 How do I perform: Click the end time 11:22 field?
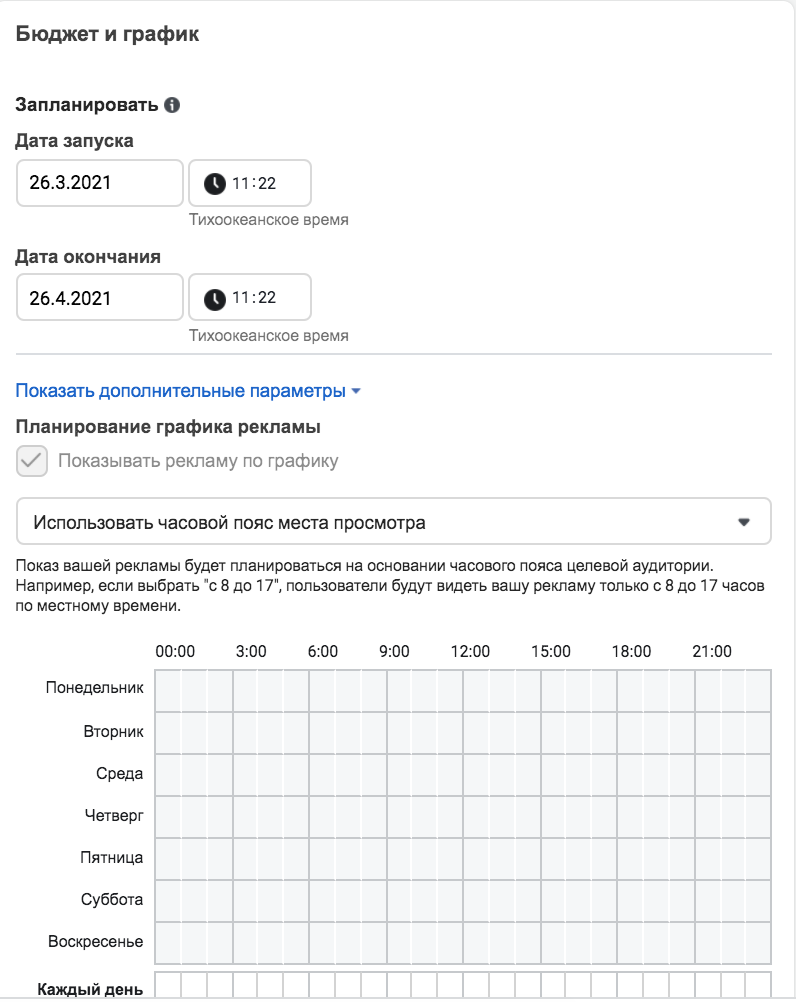pos(250,297)
